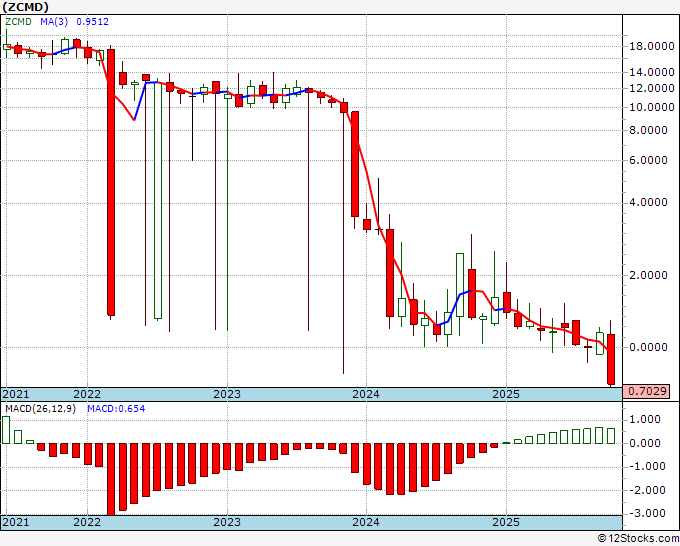Viewport: 680px width, 546px height.
Task: Open the 12Stocks.com copyright link
Action: pyautogui.click(x=638, y=539)
